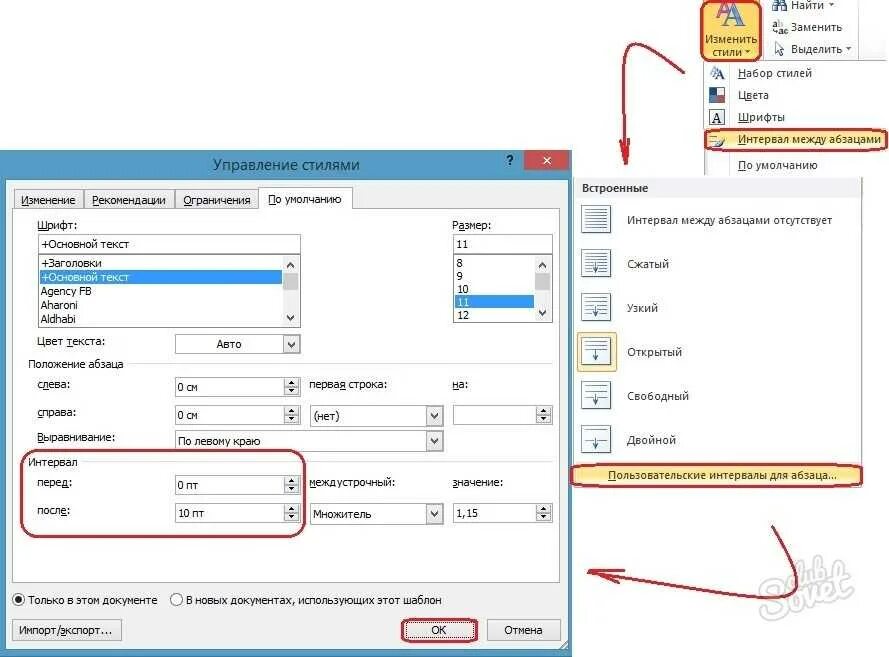Viewport: 889px width, 657px height.
Task: Click size list scroll-down arrow
Action: point(542,313)
